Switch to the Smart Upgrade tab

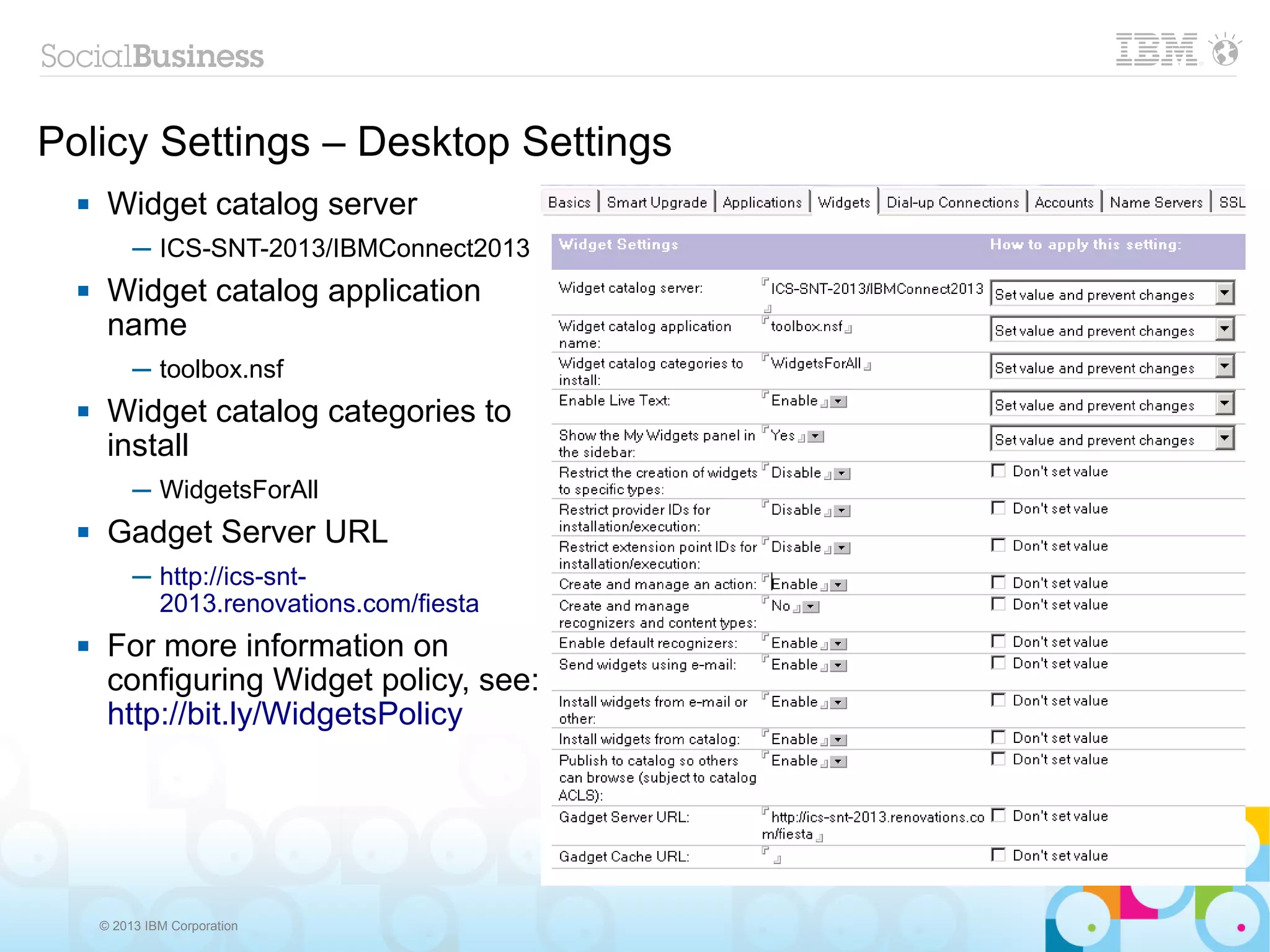pos(657,202)
